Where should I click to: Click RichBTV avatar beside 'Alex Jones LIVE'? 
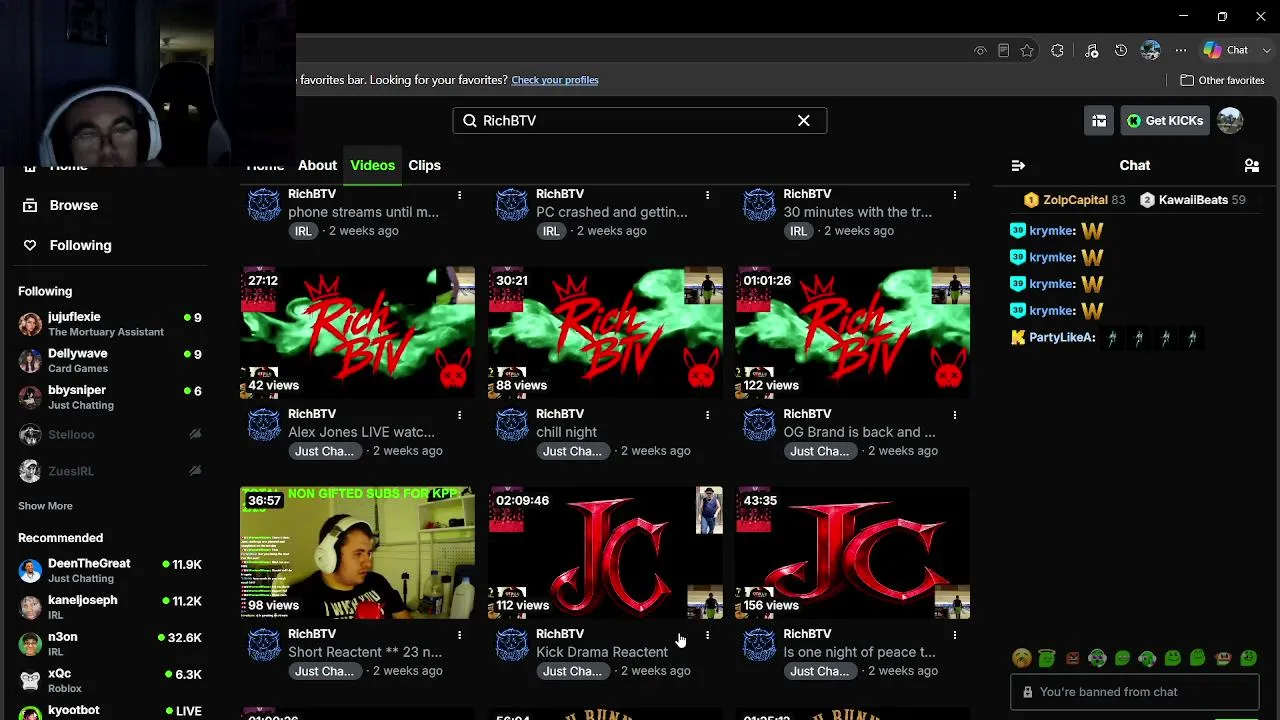[264, 425]
